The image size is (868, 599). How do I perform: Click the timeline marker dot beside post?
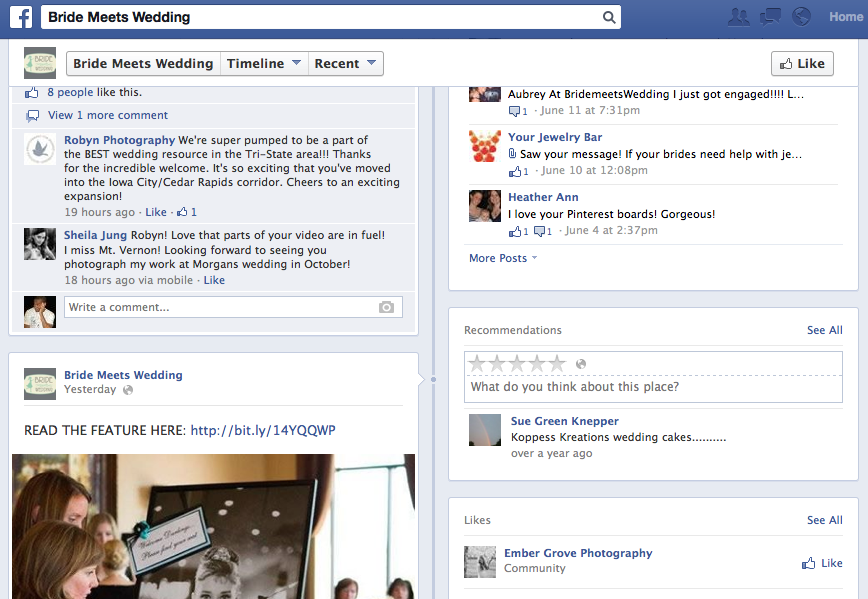[433, 379]
